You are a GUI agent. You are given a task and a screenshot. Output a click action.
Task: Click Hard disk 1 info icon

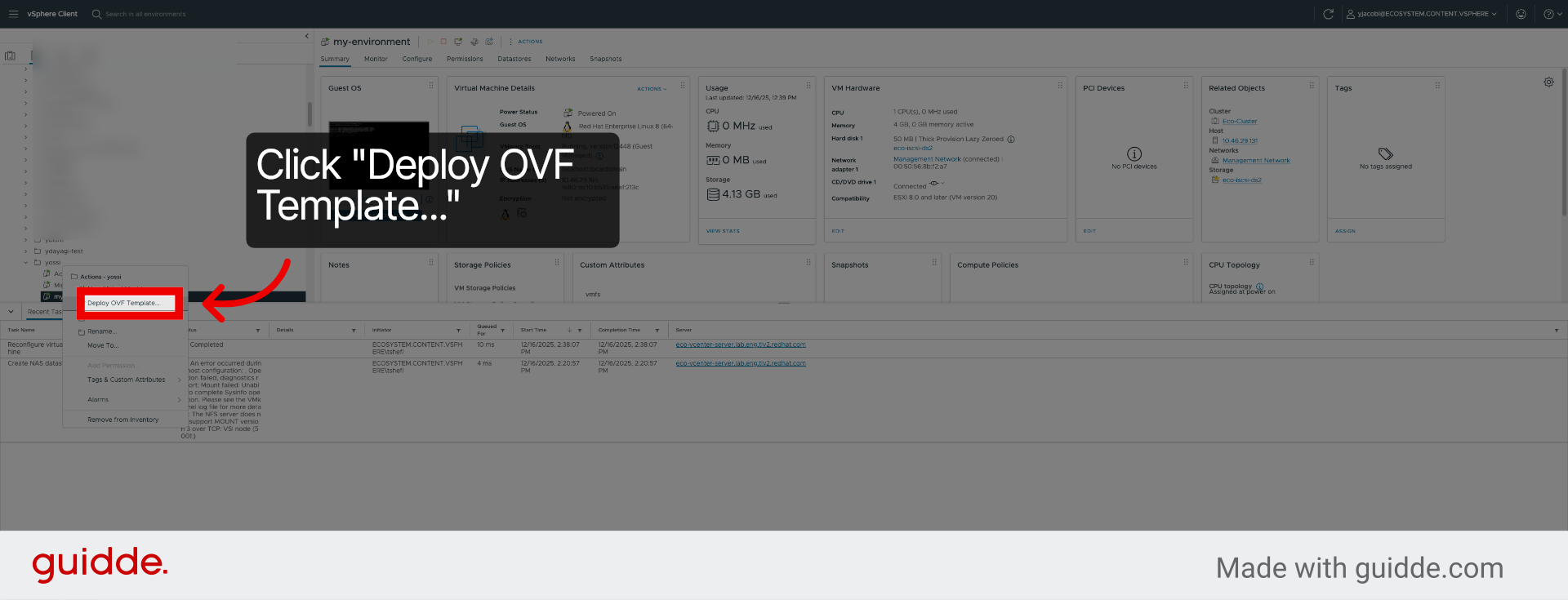(1011, 139)
